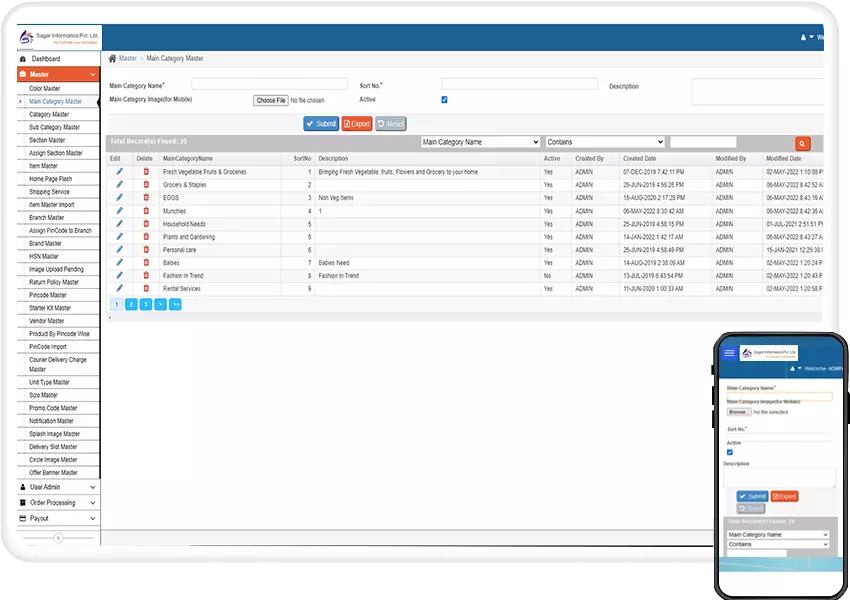Open the hamburger menu on mobile preview
The image size is (850, 600).
coord(729,353)
